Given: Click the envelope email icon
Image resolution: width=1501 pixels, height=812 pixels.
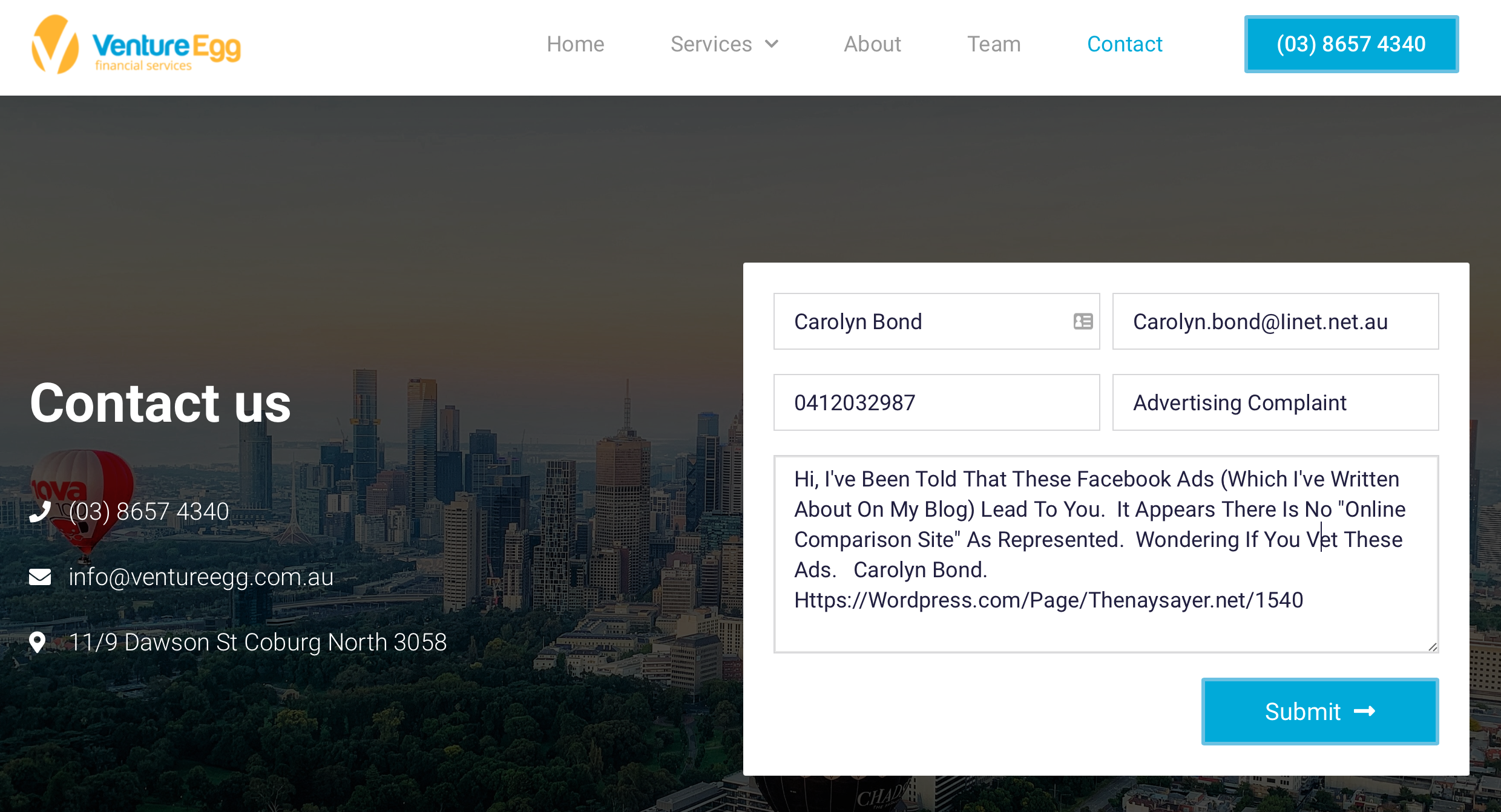Looking at the screenshot, I should click(x=40, y=577).
